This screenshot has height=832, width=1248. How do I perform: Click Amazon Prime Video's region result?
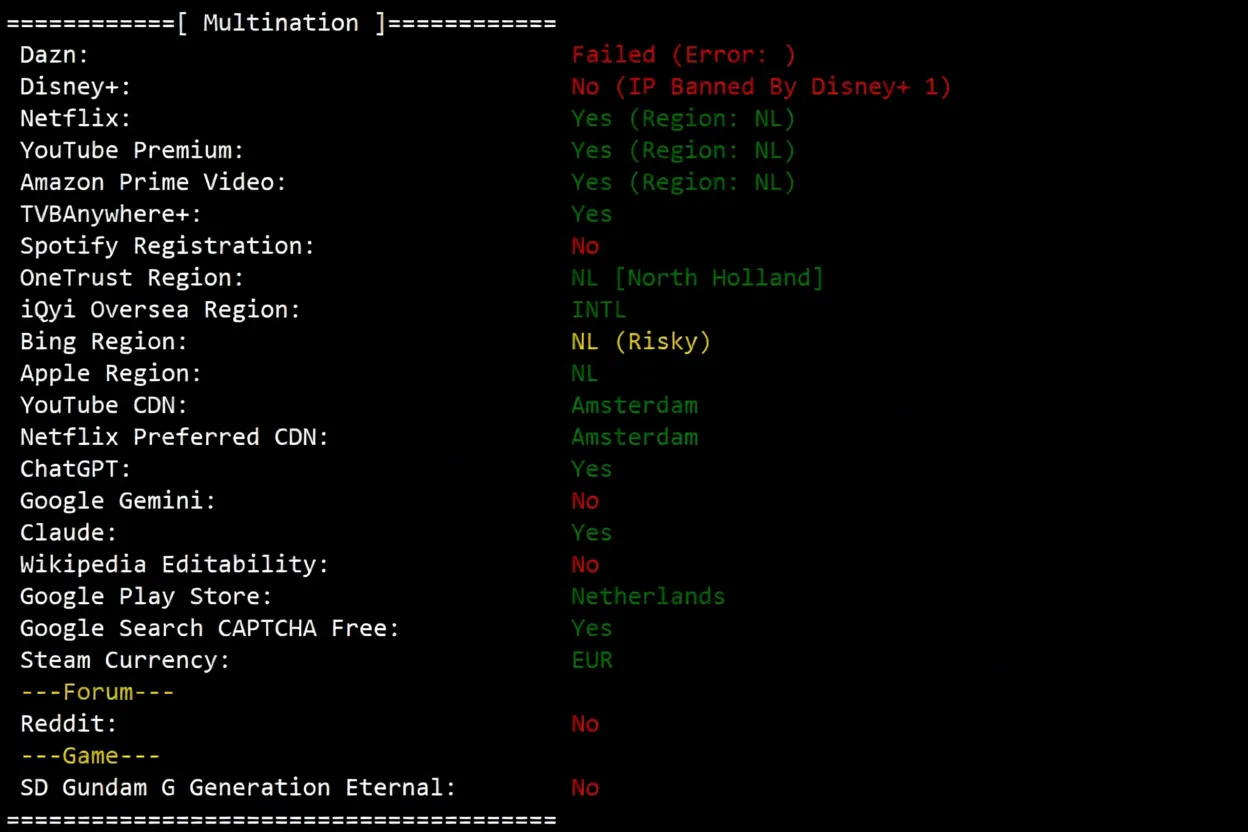point(683,183)
